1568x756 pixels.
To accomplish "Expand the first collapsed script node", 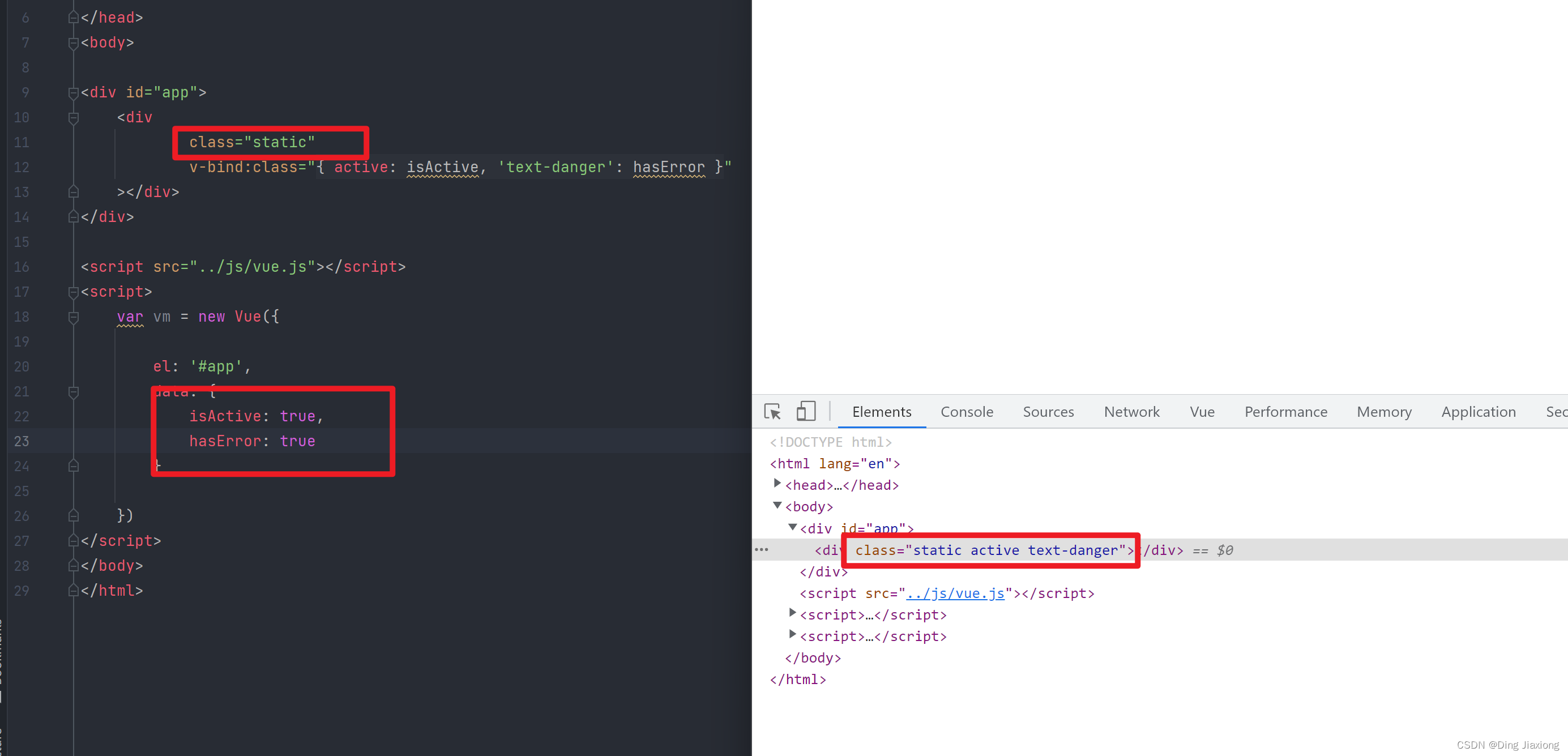I will point(792,613).
